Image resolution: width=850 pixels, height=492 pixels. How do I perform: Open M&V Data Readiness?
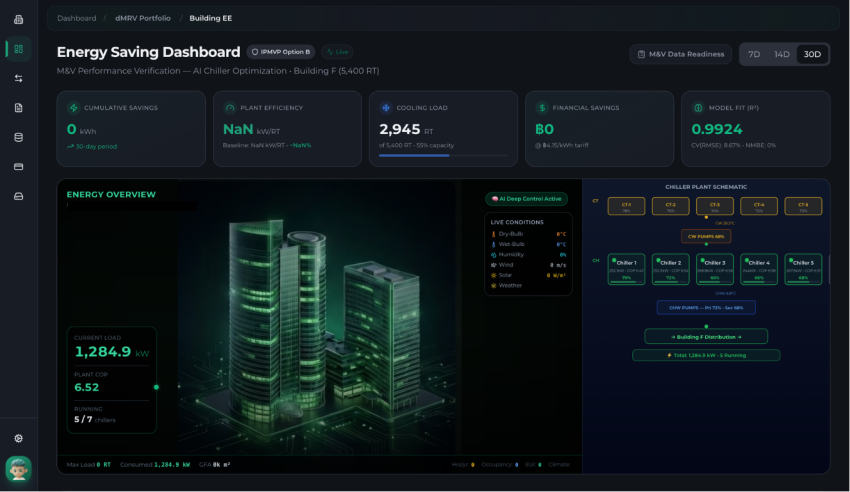tap(681, 54)
